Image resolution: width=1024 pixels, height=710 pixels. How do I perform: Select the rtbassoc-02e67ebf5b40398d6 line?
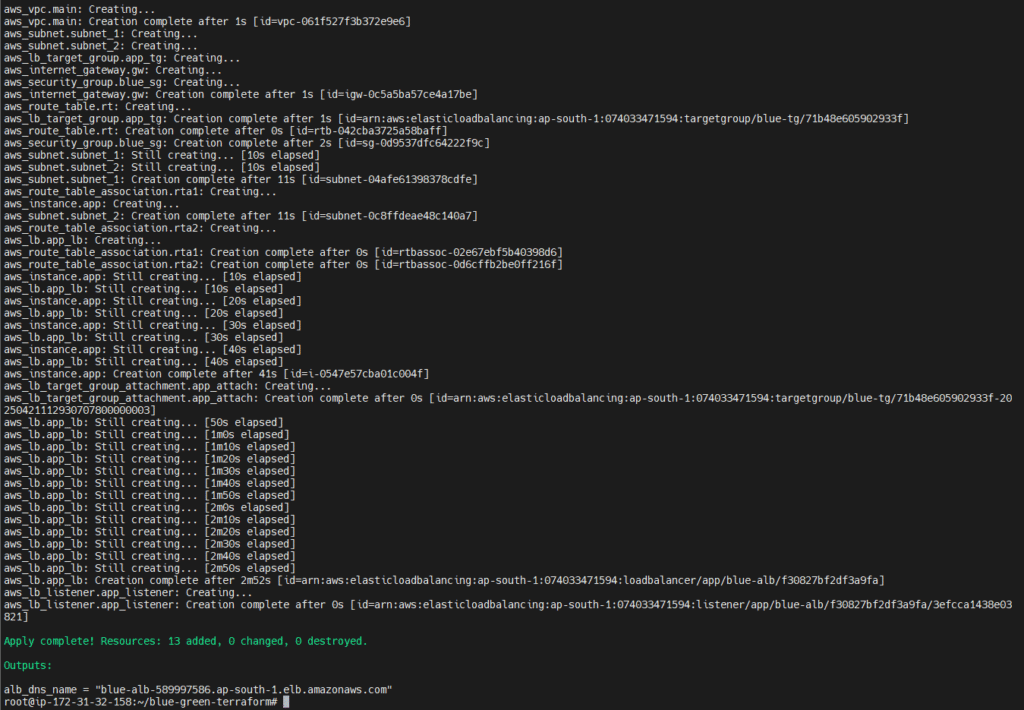[283, 253]
